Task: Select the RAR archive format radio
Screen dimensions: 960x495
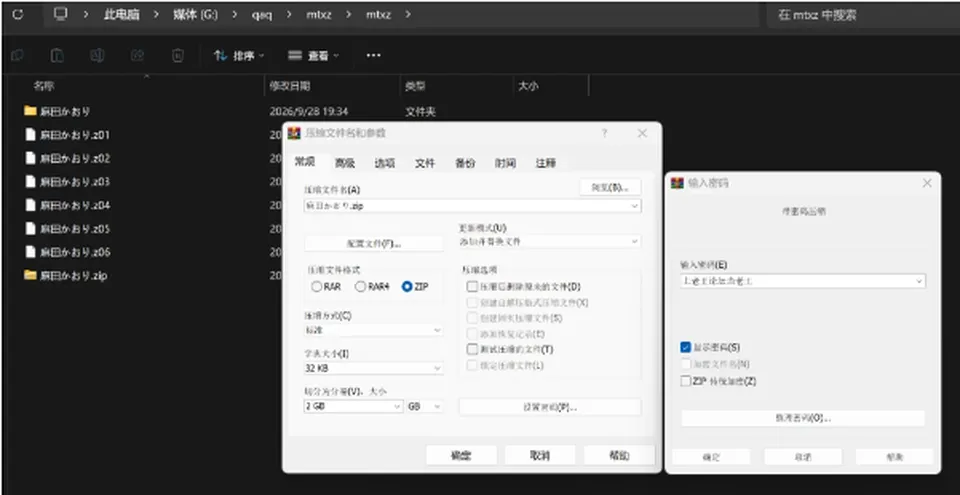Action: (x=317, y=286)
